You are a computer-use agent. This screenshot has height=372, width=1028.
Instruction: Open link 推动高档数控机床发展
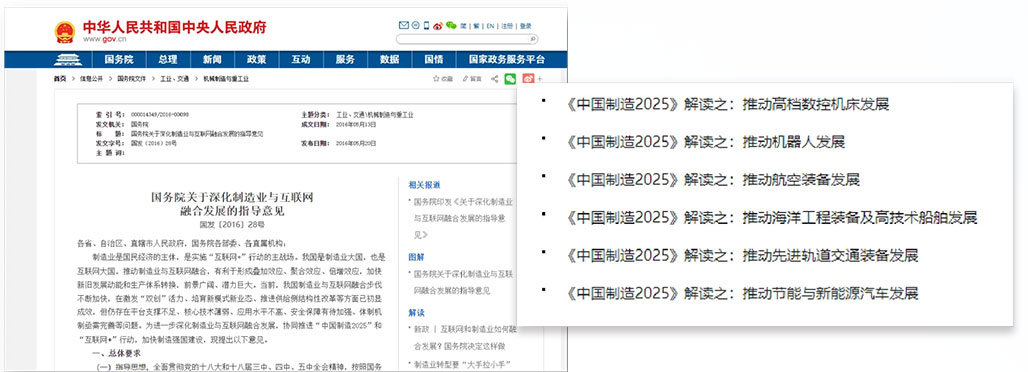[815, 104]
